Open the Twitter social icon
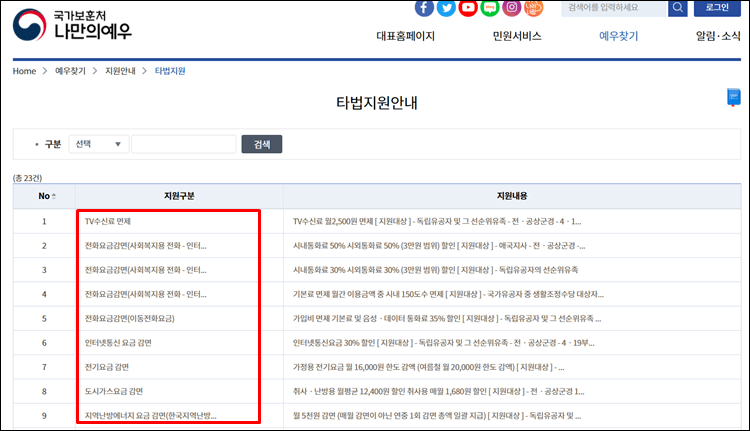 [446, 8]
